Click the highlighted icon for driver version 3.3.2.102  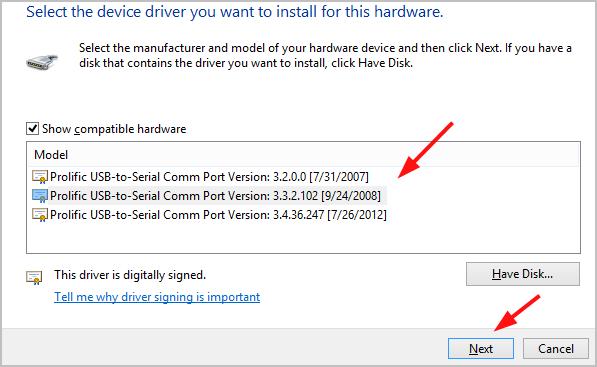pos(40,196)
